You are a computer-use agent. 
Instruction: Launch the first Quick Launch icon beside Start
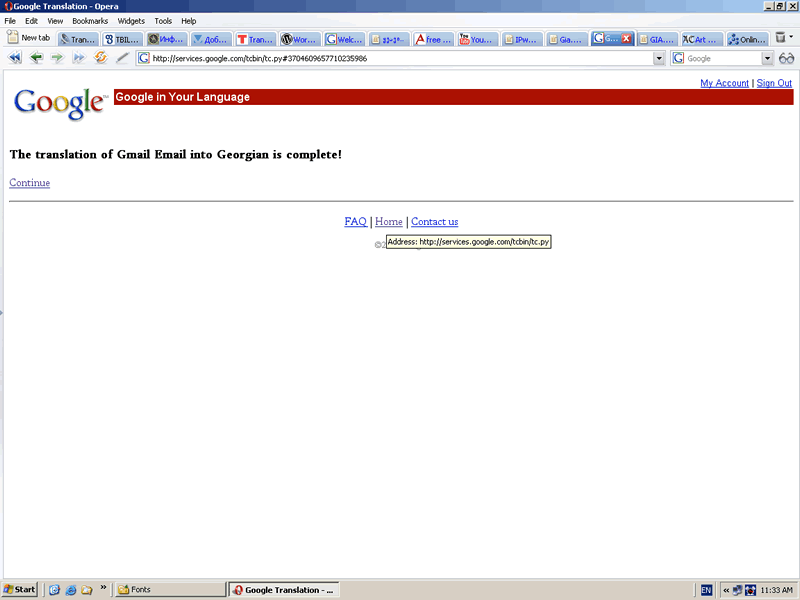pos(54,590)
